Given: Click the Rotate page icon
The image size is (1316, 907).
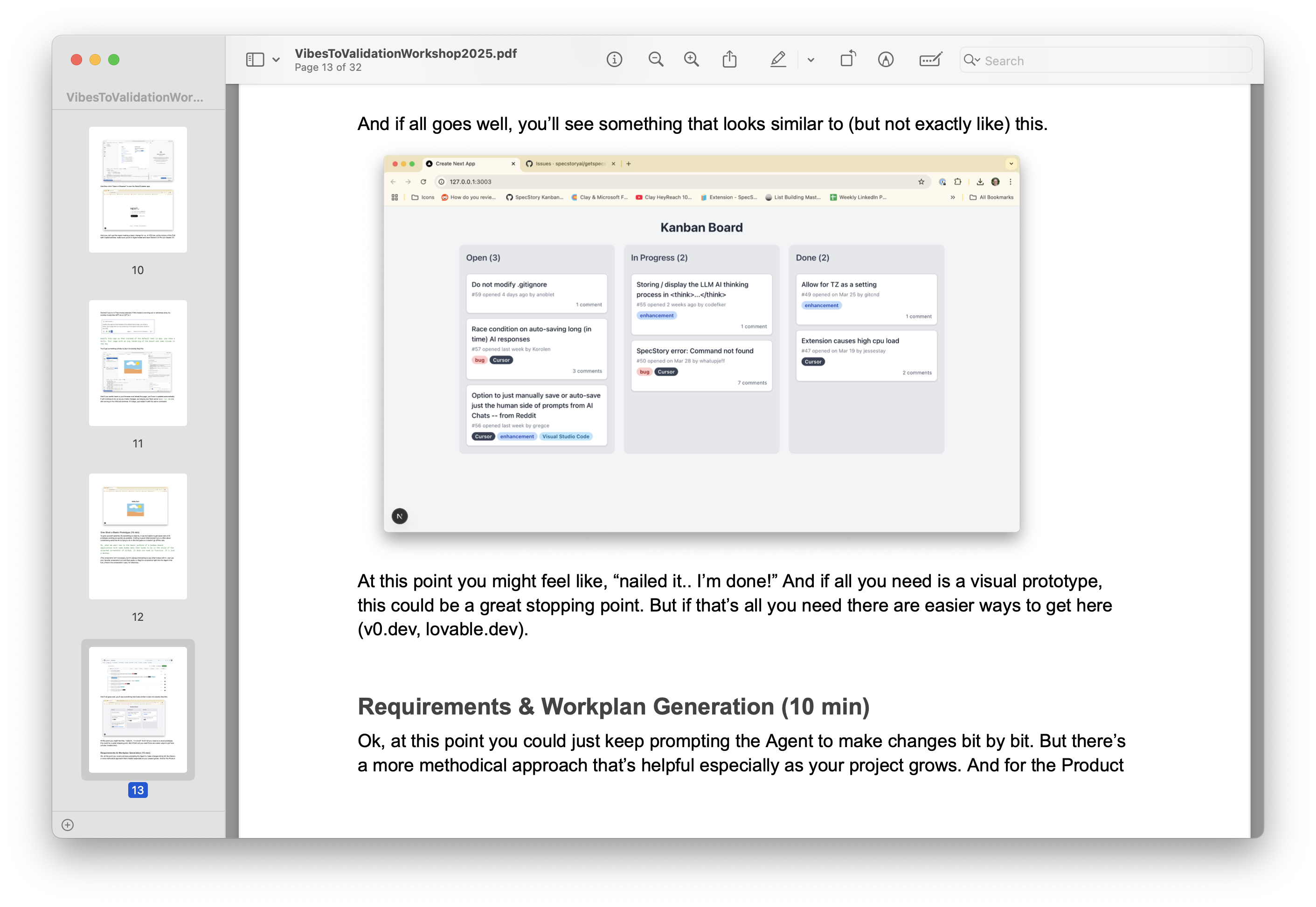Looking at the screenshot, I should (848, 59).
